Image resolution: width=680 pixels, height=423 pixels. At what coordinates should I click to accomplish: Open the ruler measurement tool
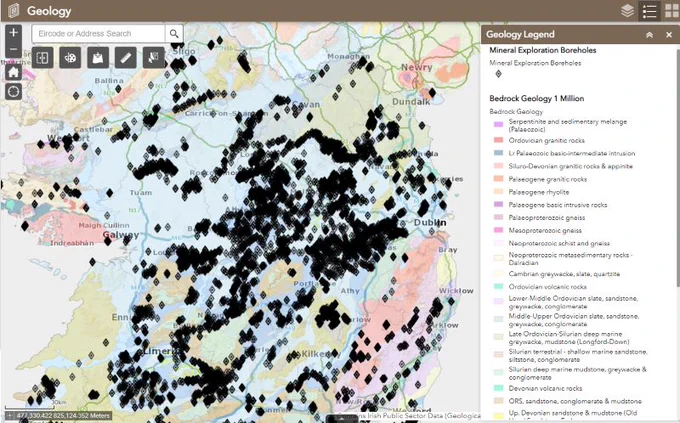(126, 58)
